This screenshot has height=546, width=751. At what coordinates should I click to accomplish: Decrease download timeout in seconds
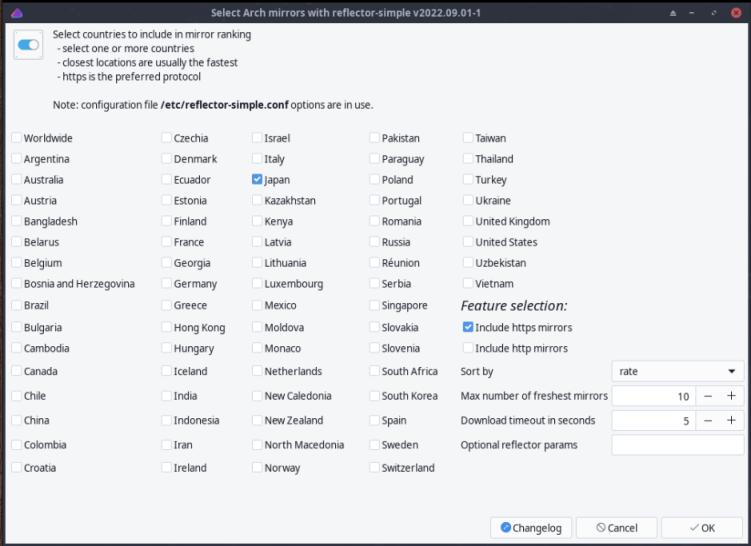[x=708, y=421]
